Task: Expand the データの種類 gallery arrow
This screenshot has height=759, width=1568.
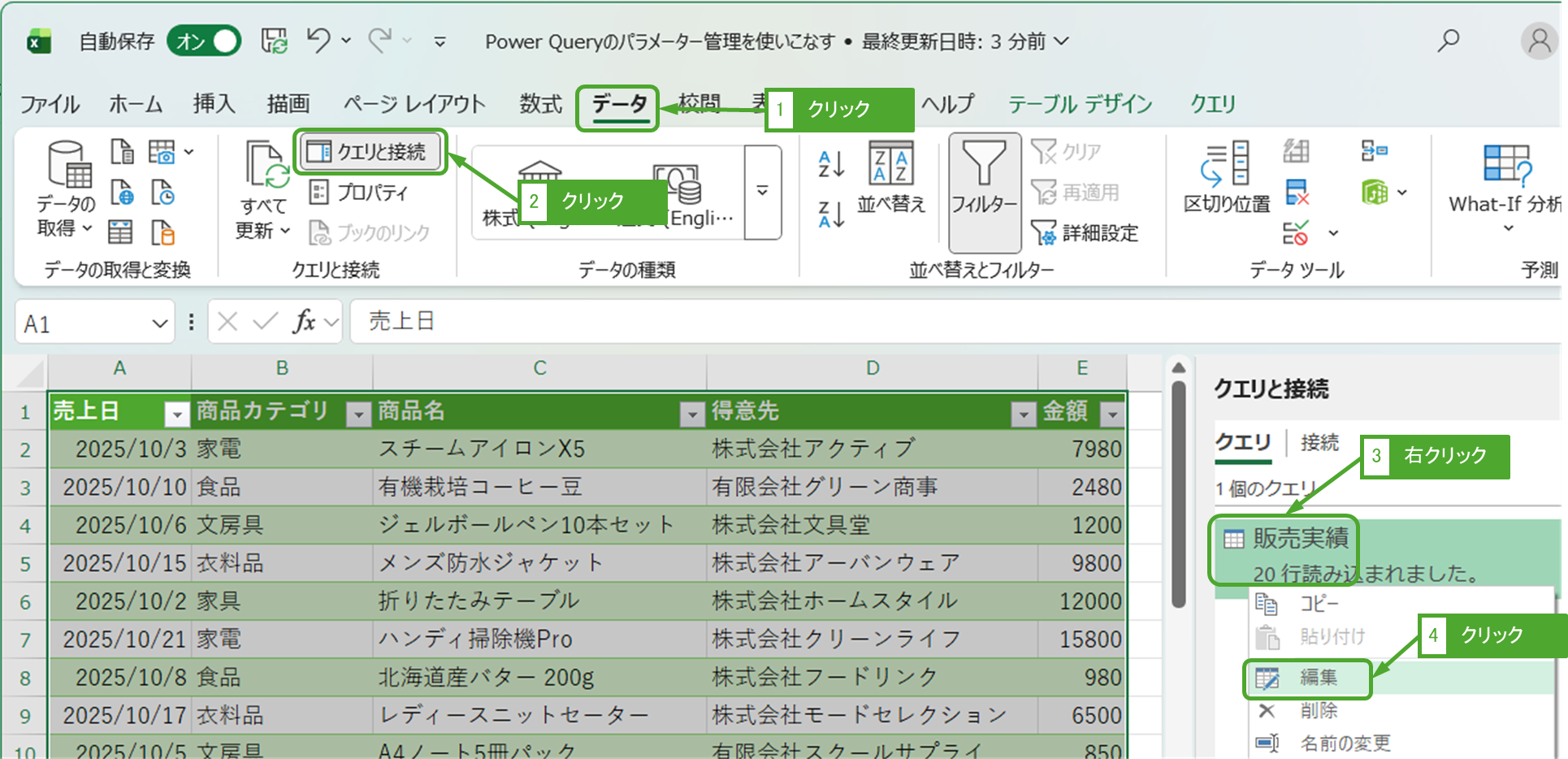Action: pos(762,193)
